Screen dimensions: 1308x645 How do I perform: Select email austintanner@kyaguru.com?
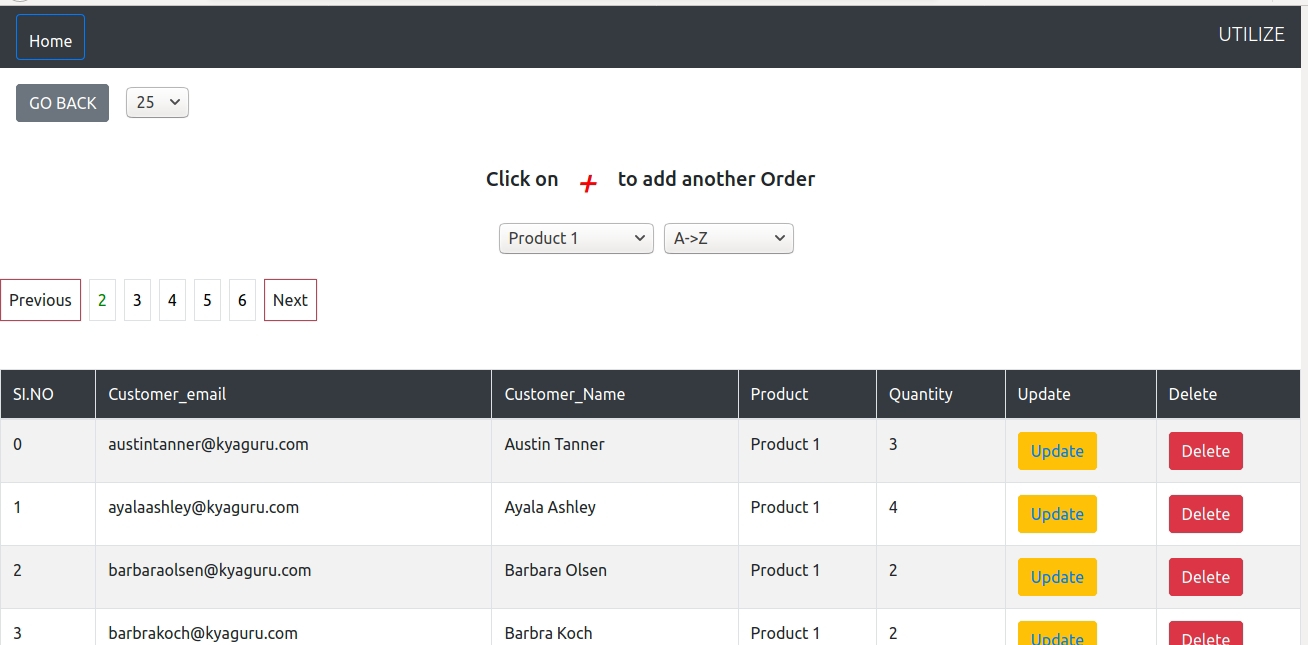click(208, 444)
